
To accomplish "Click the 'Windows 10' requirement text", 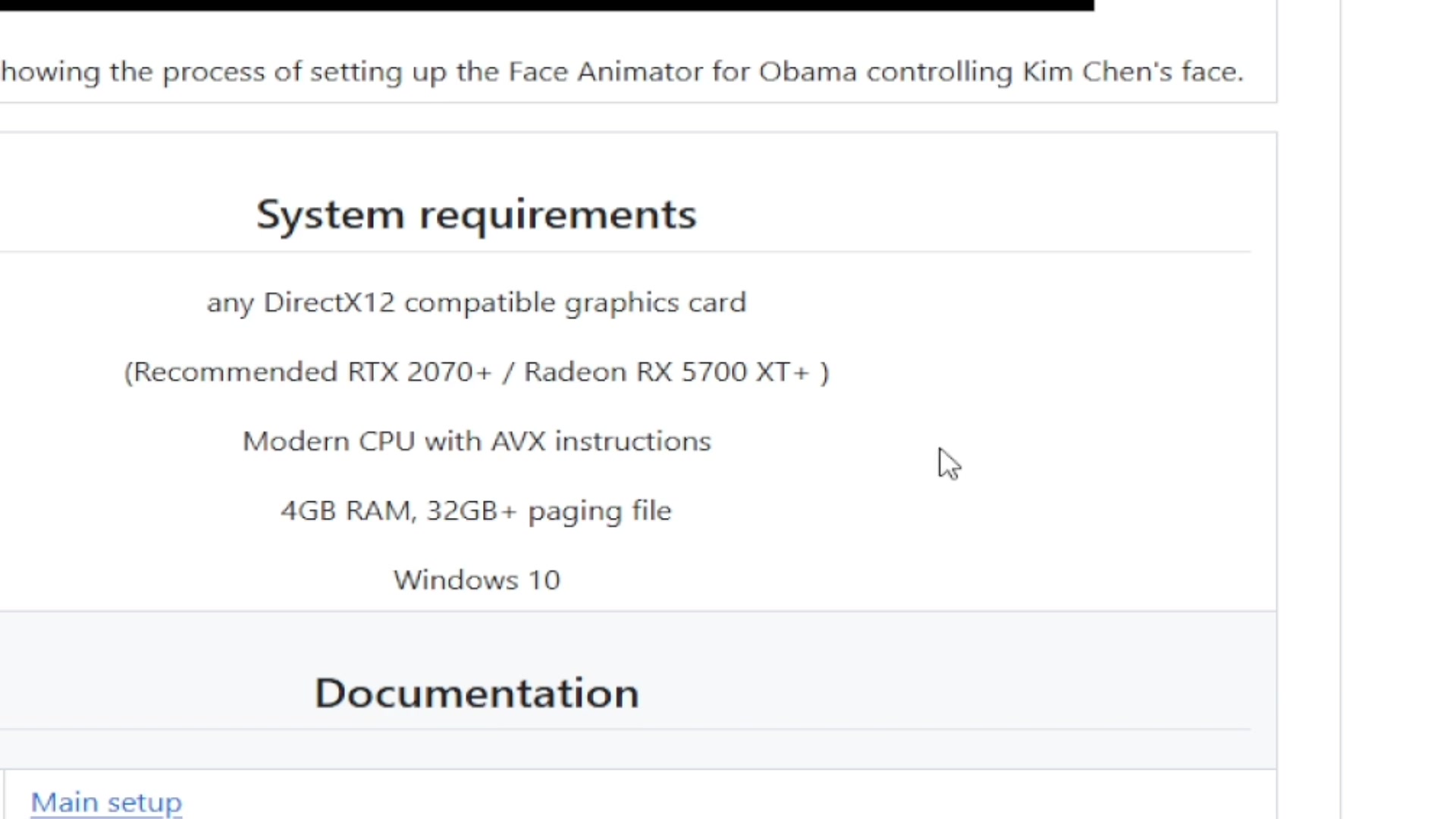I will 477,580.
